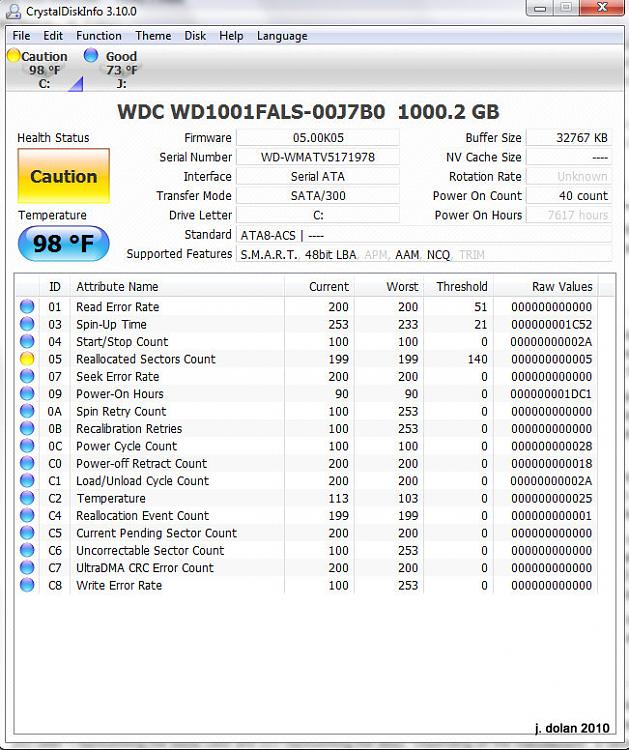Click status icon for Recalibration Retries
The image size is (629, 750).
27,429
